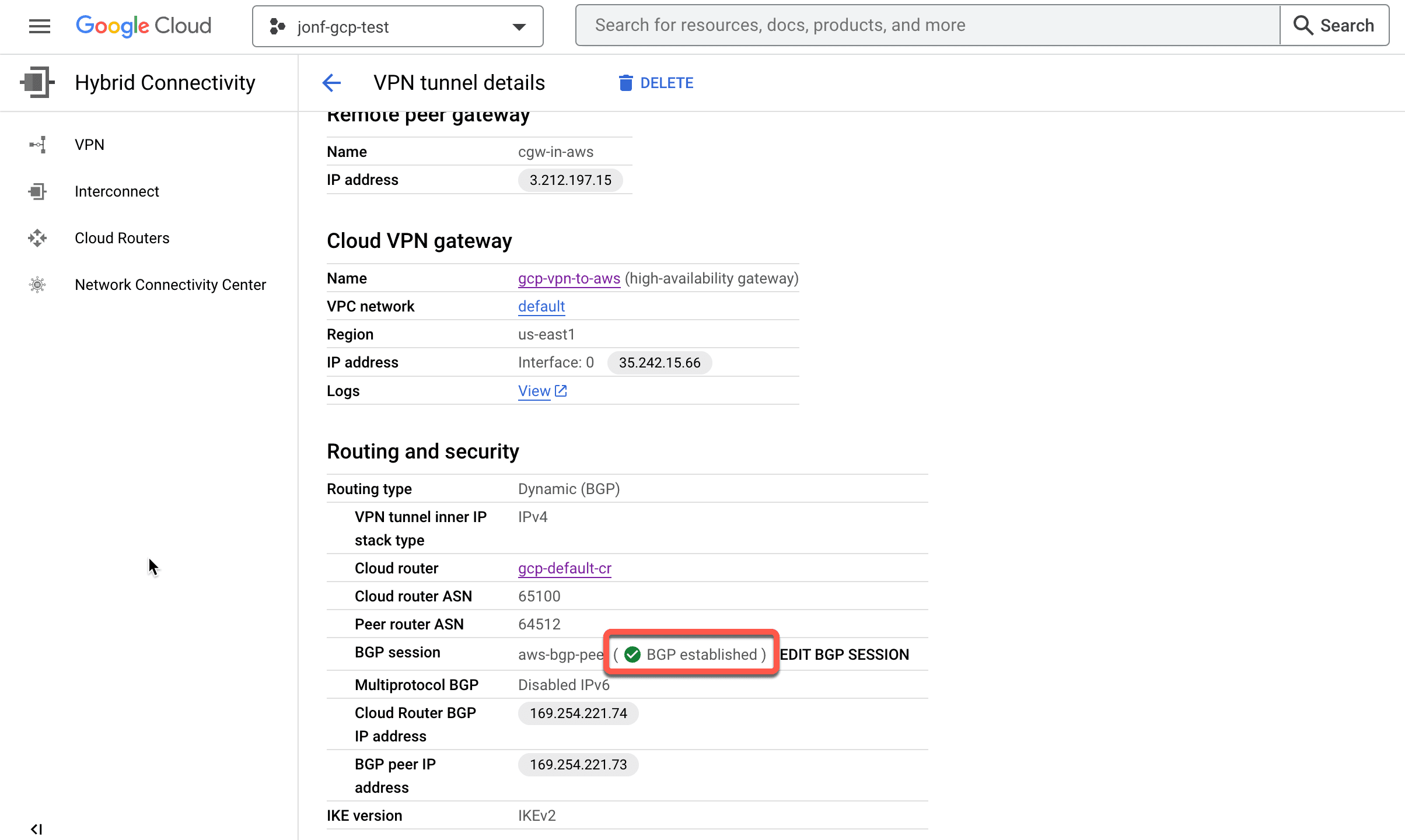Open the gcp-vpn-to-aws gateway link
Image resolution: width=1405 pixels, height=840 pixels.
569,278
